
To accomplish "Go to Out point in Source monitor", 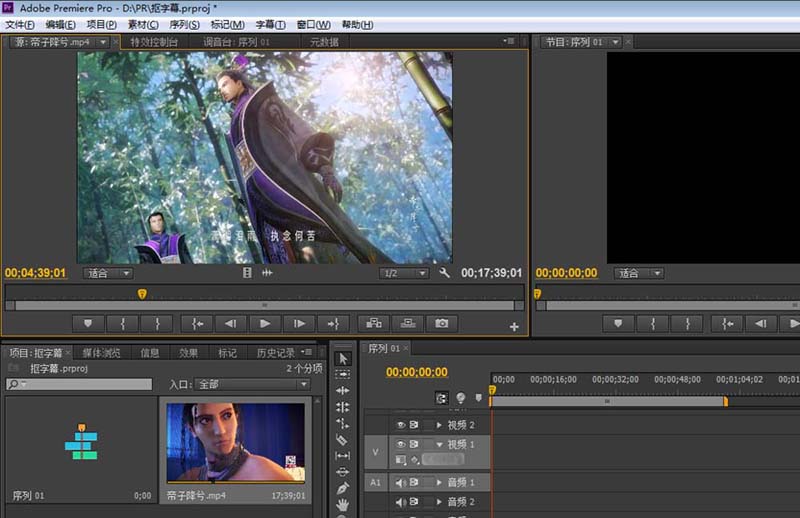I will [x=333, y=324].
